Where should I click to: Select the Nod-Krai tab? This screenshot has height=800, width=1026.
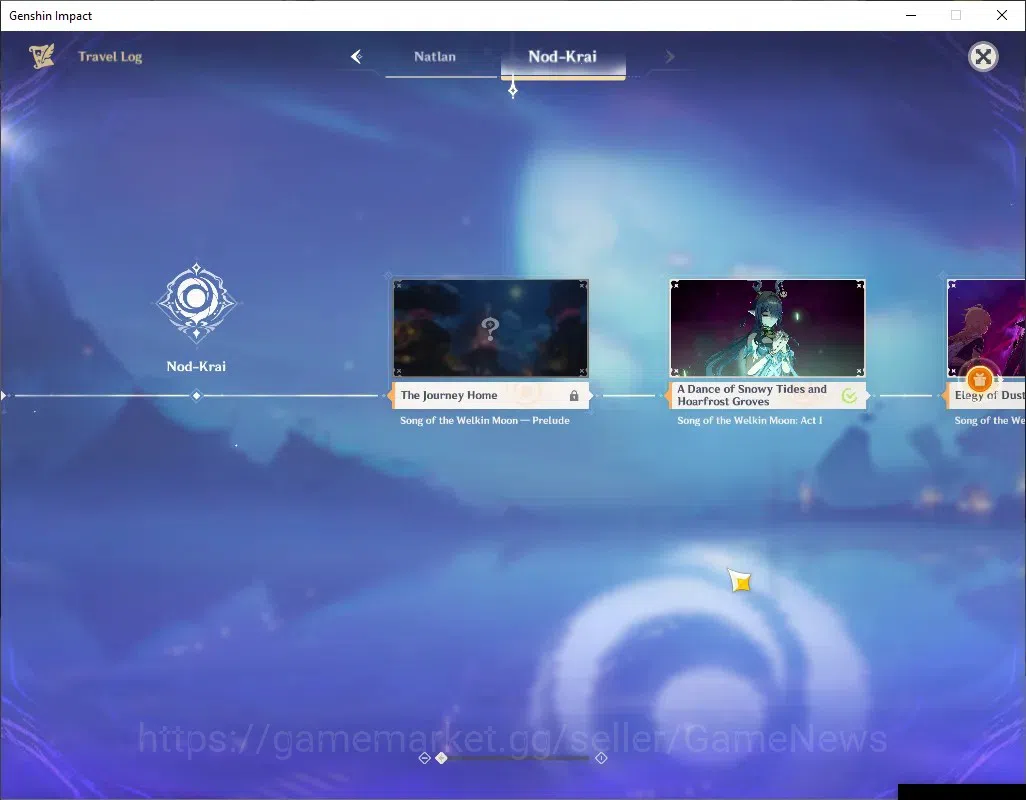(563, 57)
